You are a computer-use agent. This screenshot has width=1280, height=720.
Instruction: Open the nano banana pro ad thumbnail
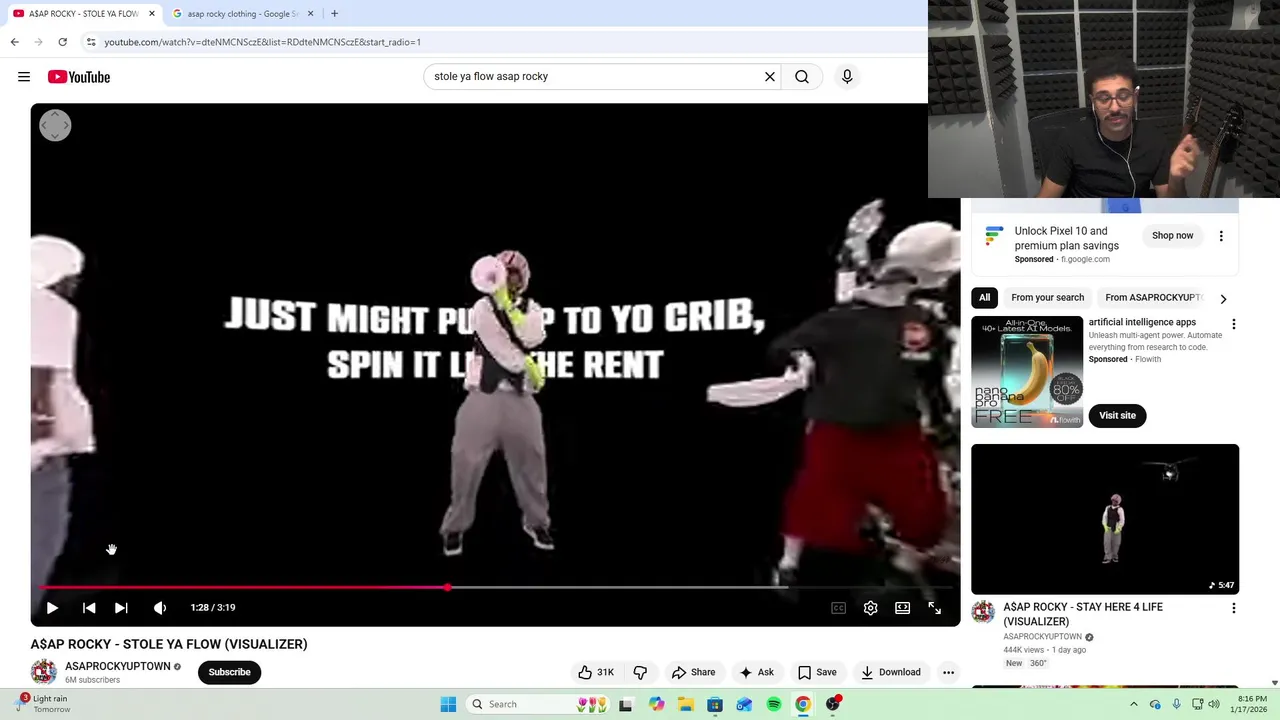1027,372
